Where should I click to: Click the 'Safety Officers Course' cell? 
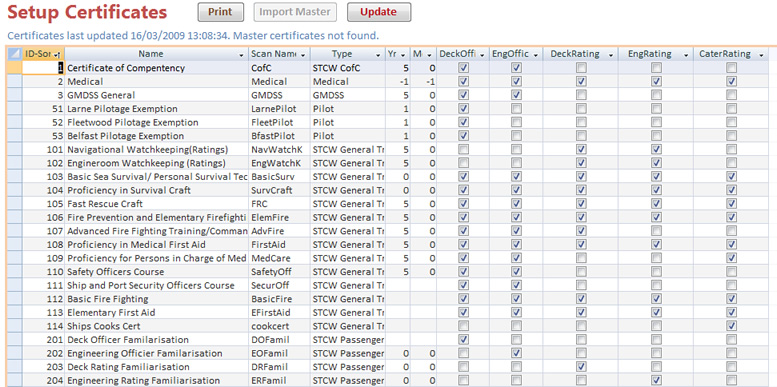tap(156, 272)
